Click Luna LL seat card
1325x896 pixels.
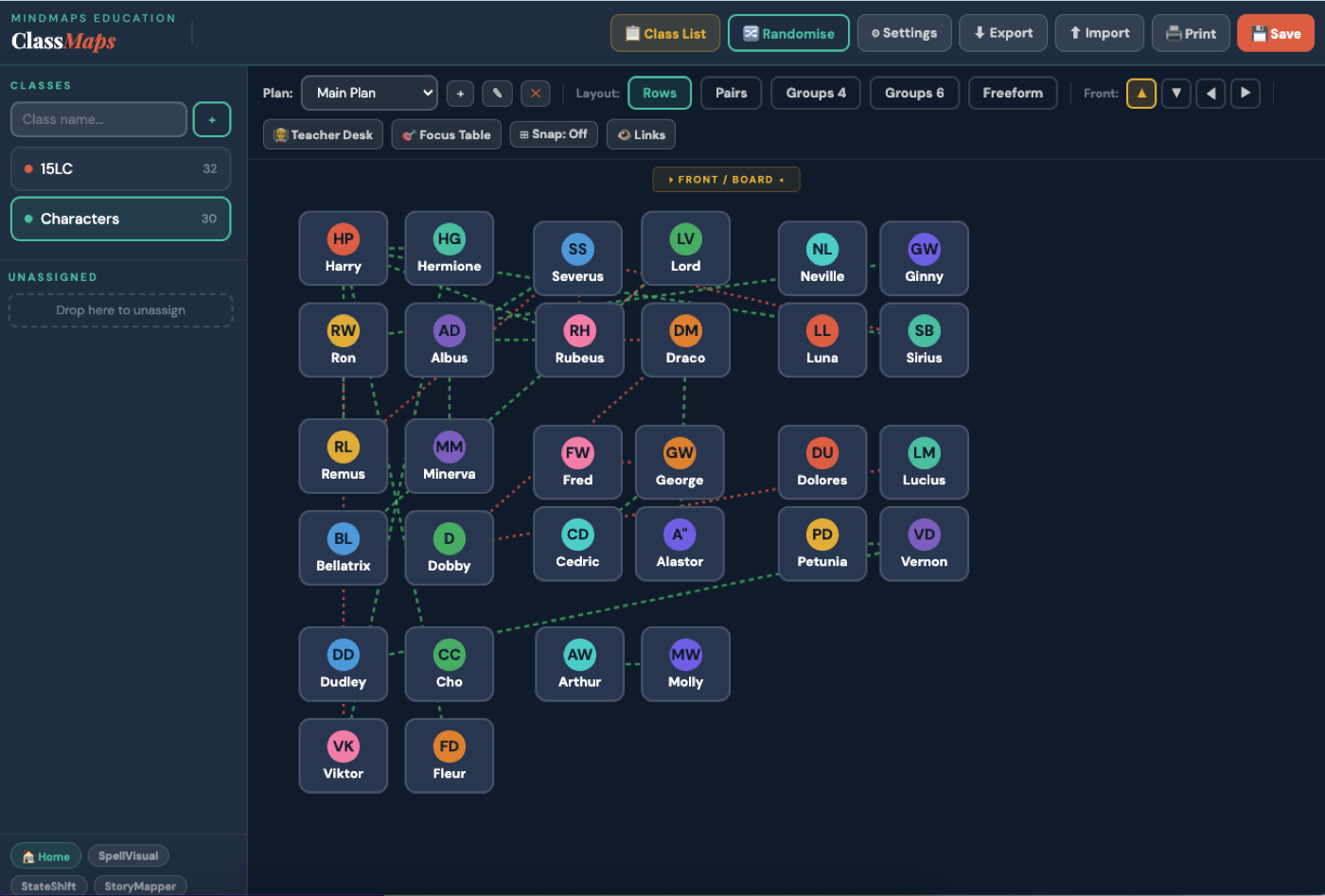coord(821,340)
